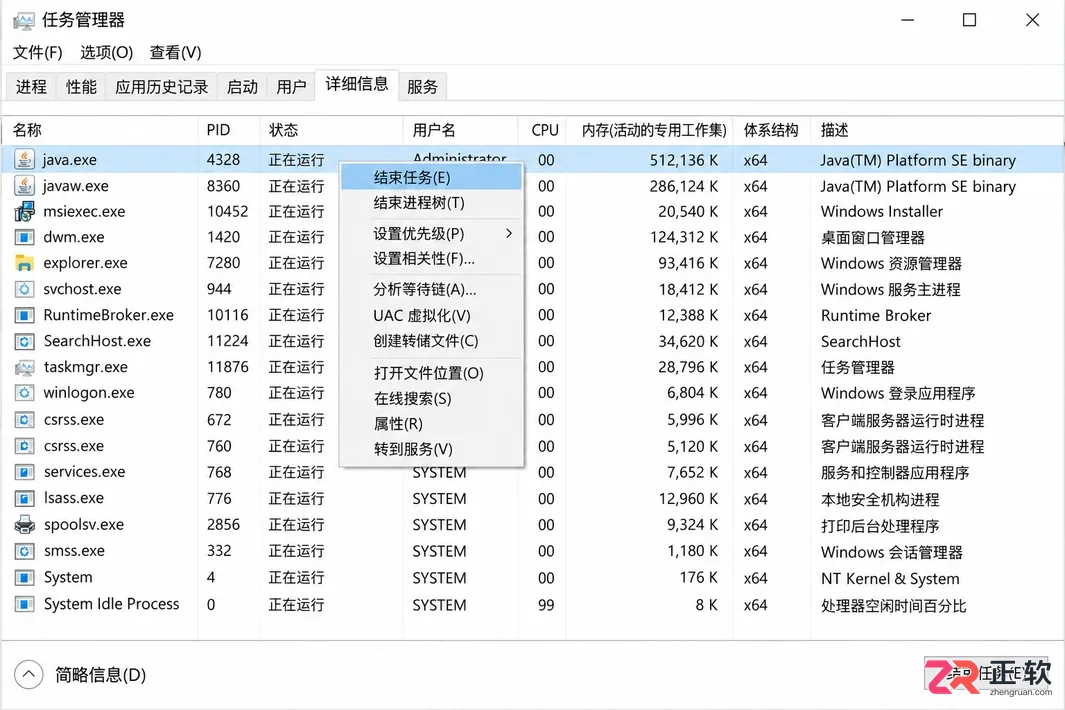
Task: Click the 简略信息(D) label
Action: tap(101, 675)
